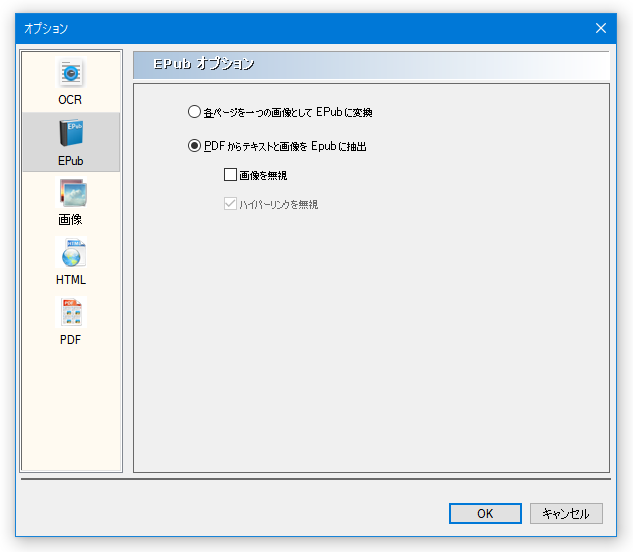The height and width of the screenshot is (552, 633).
Task: Select PDF からテキストと画像を Epub に抽出 radio
Action: pyautogui.click(x=194, y=146)
